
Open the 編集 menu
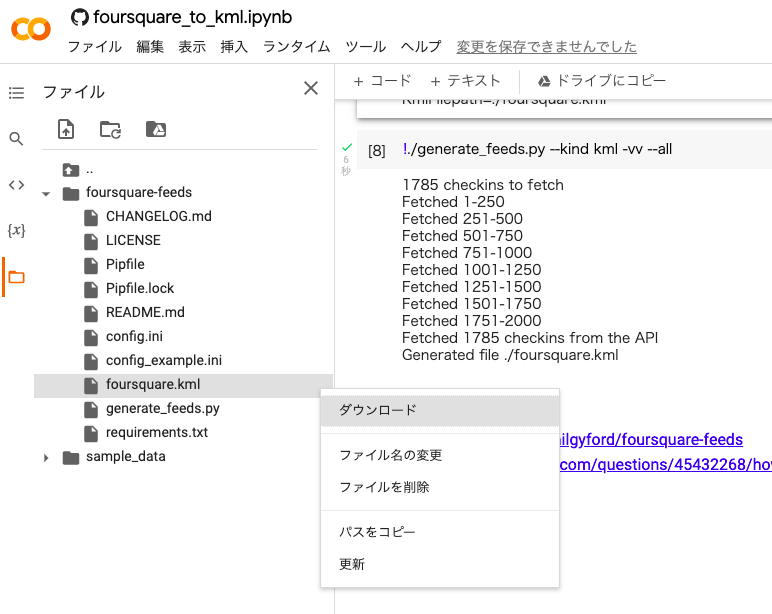coord(150,47)
